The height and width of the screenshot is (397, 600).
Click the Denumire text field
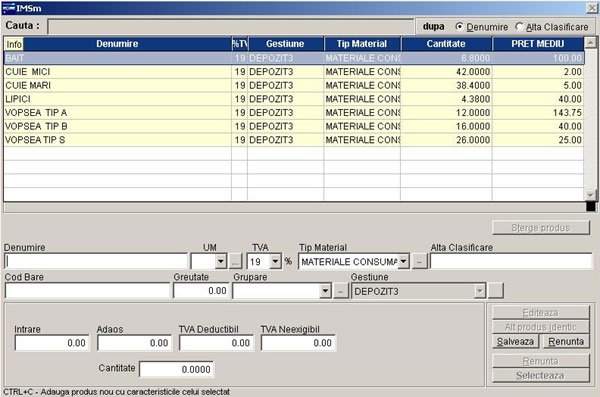(96, 261)
